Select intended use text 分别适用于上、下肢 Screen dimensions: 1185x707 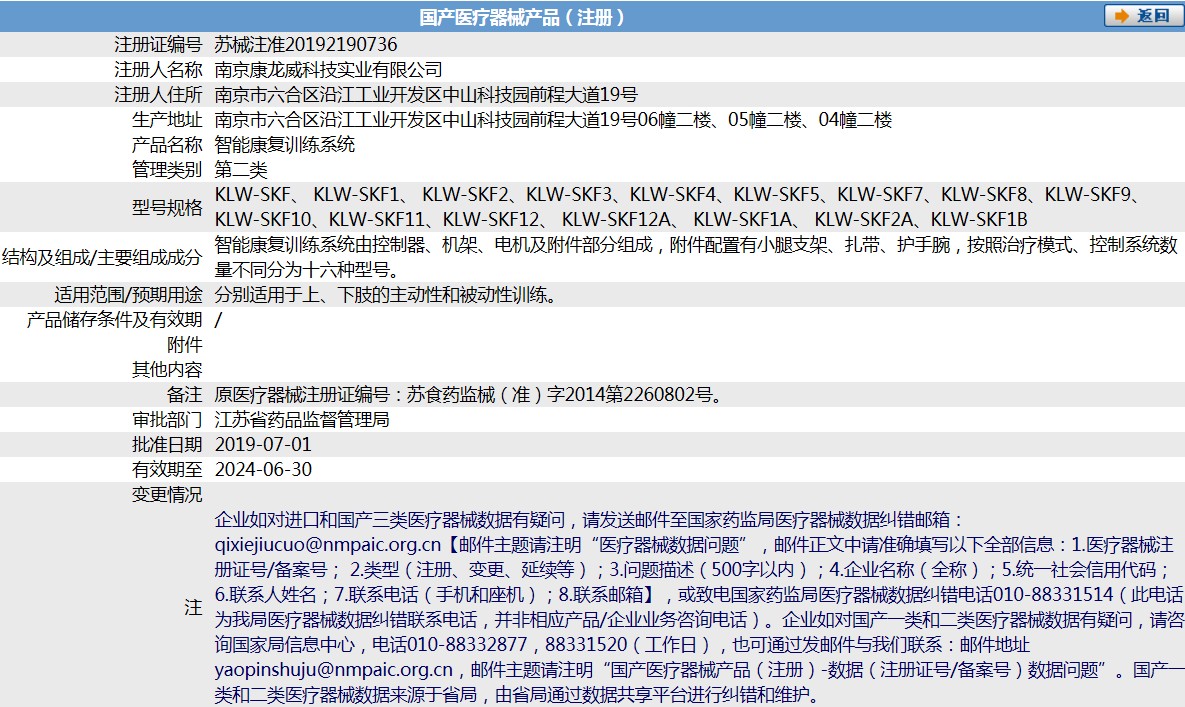click(x=386, y=295)
